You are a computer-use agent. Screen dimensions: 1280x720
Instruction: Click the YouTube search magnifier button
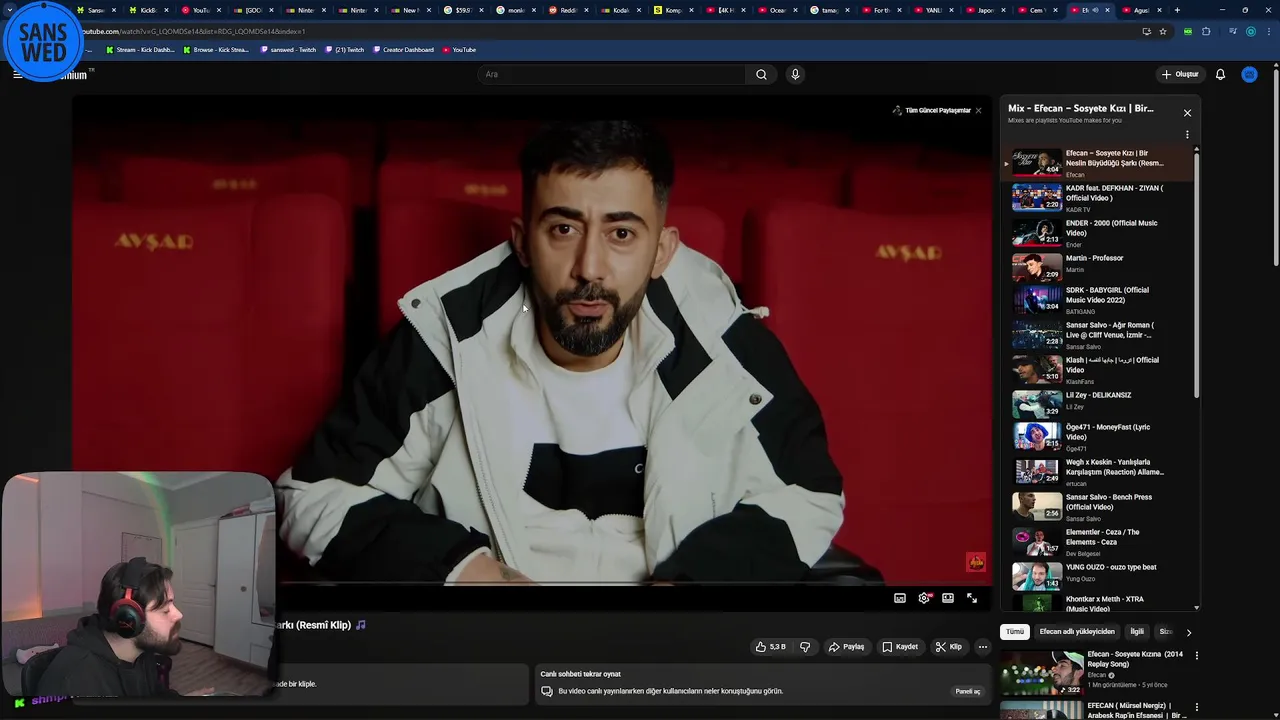[761, 74]
